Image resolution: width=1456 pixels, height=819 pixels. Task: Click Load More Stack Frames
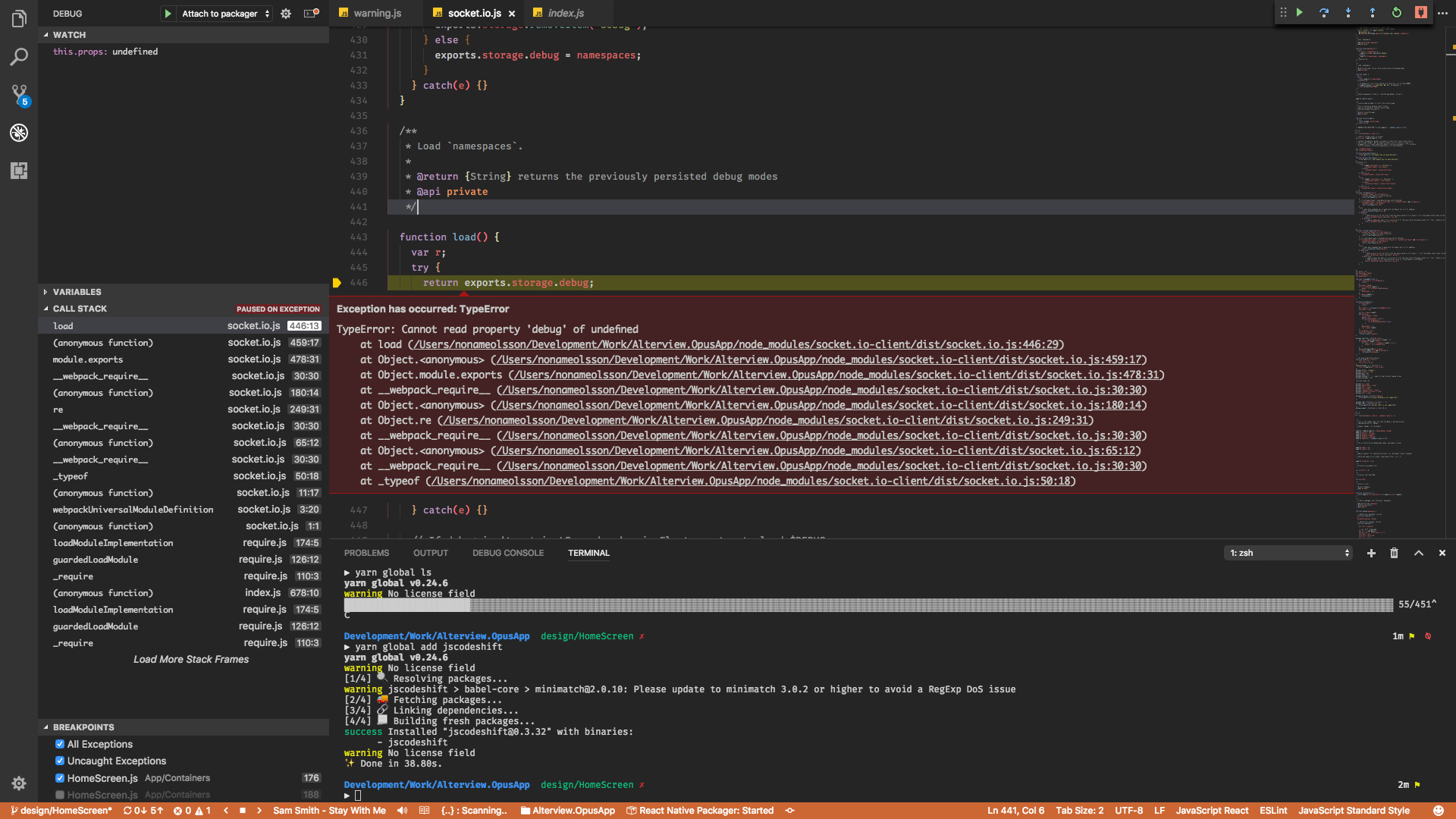tap(191, 659)
